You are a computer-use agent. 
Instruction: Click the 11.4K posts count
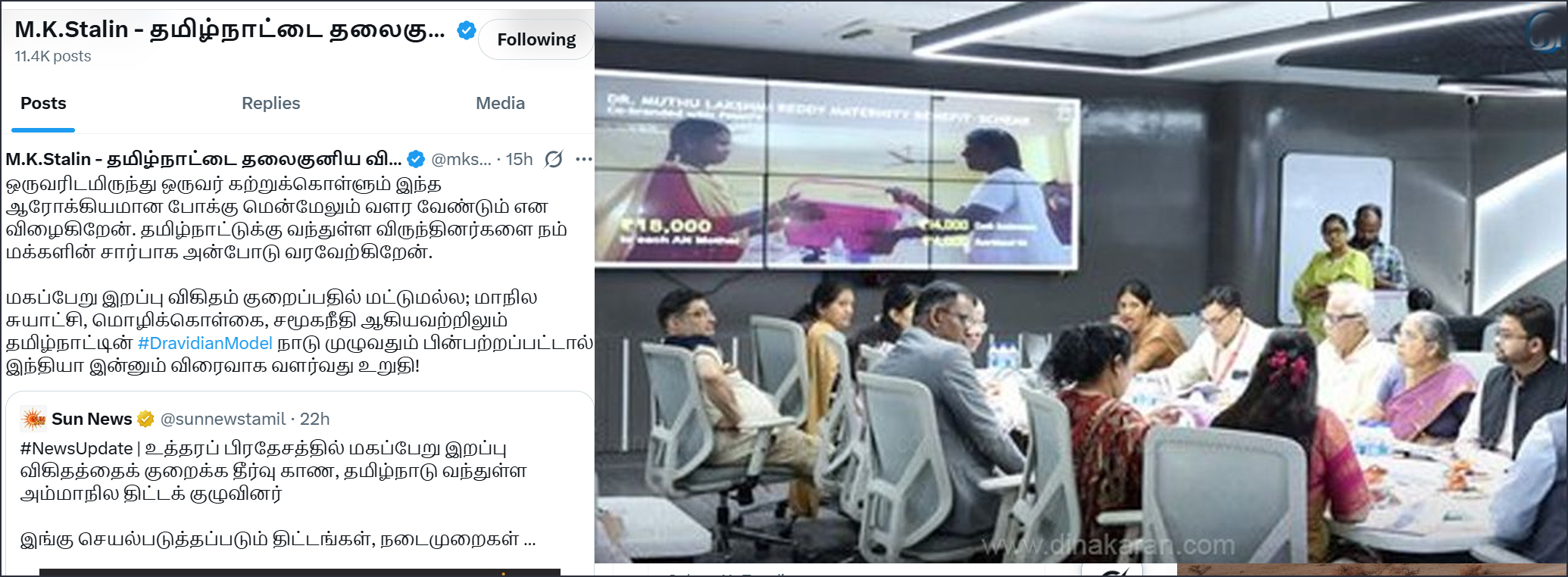click(52, 56)
